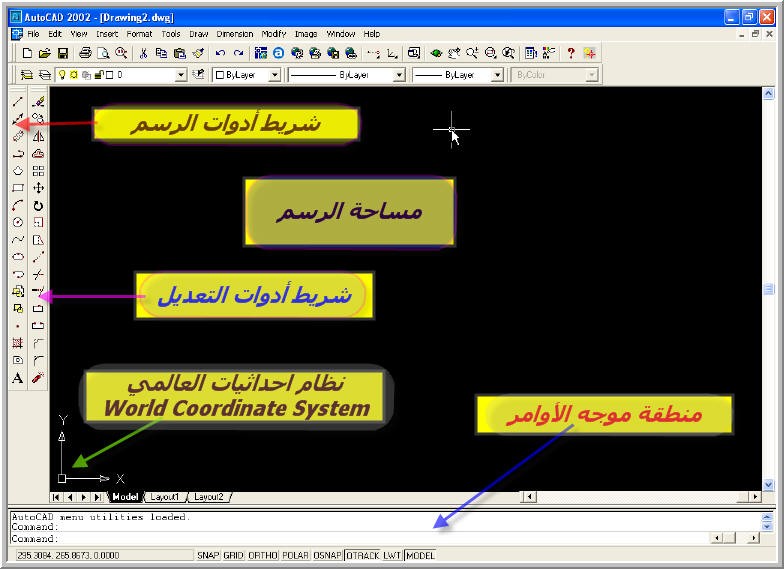The width and height of the screenshot is (784, 569).
Task: Click the Redo arrow icon
Action: tap(238, 53)
